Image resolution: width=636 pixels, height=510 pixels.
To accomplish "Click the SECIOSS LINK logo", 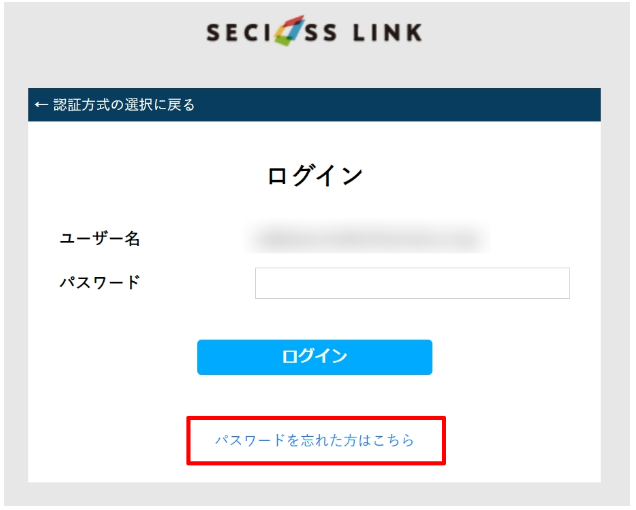I will 314,31.
